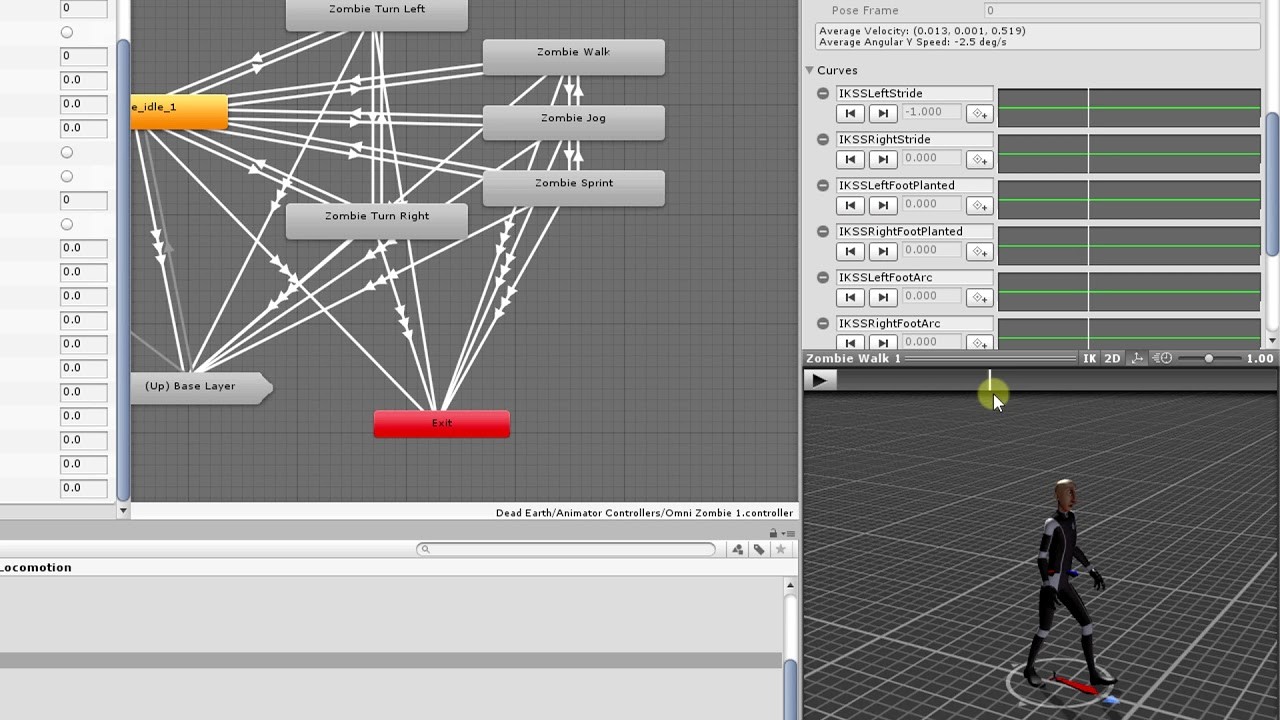The image size is (1280, 720).
Task: Jump to next key on IKSSLeftStride
Action: [x=883, y=113]
